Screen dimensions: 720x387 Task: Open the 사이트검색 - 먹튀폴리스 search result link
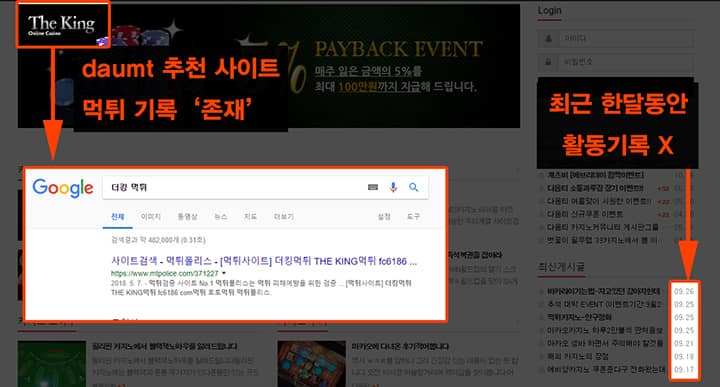click(x=264, y=261)
